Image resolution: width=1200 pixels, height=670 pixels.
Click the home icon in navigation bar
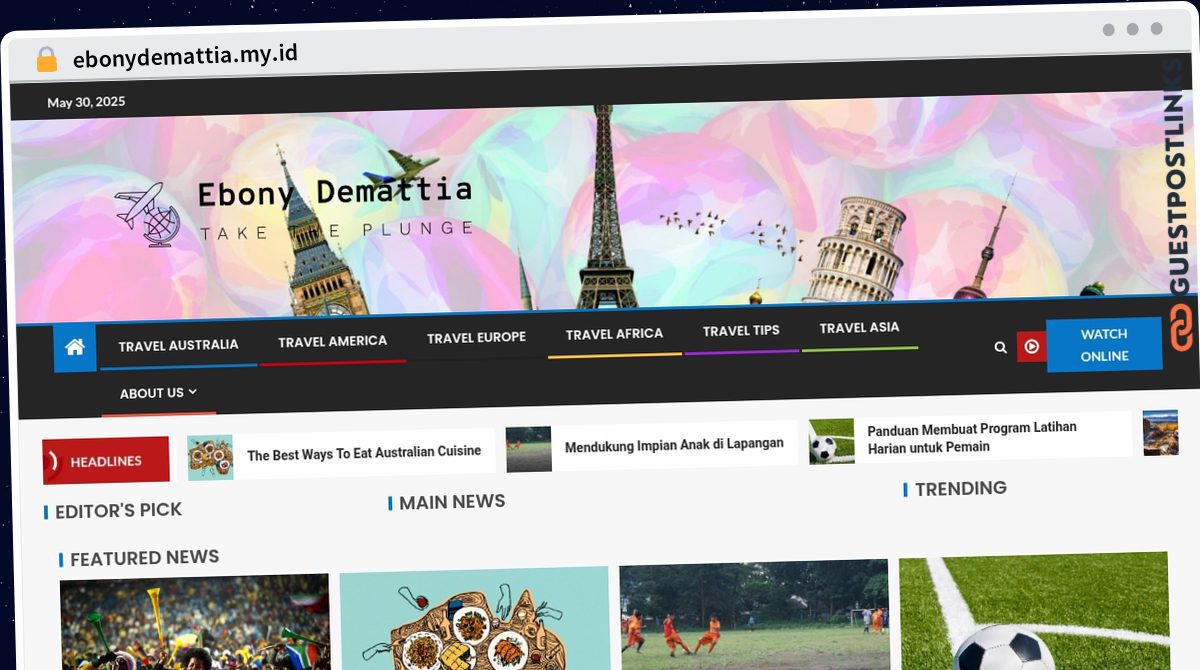pyautogui.click(x=75, y=347)
